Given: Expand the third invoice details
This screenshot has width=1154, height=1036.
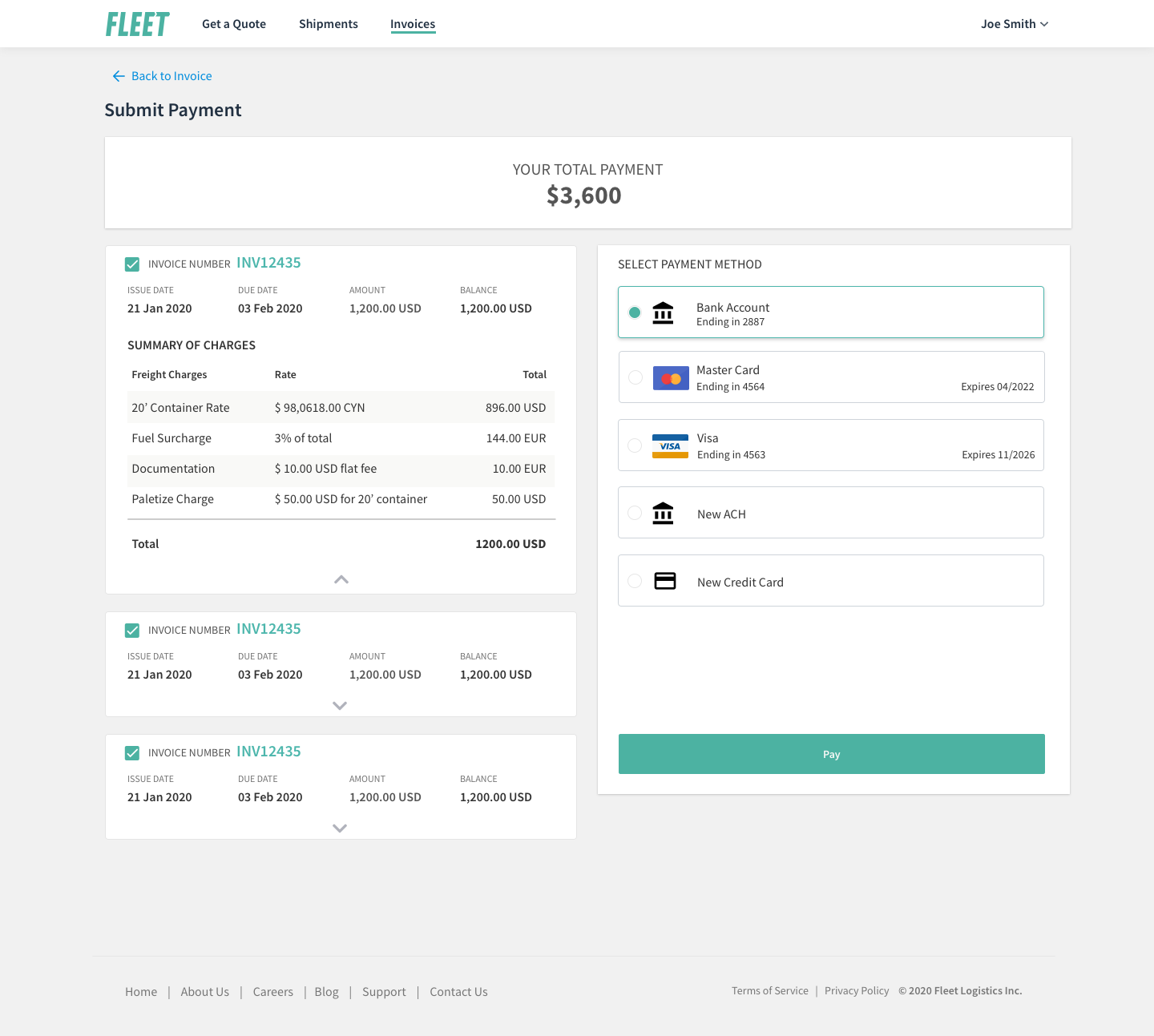Looking at the screenshot, I should click(340, 828).
